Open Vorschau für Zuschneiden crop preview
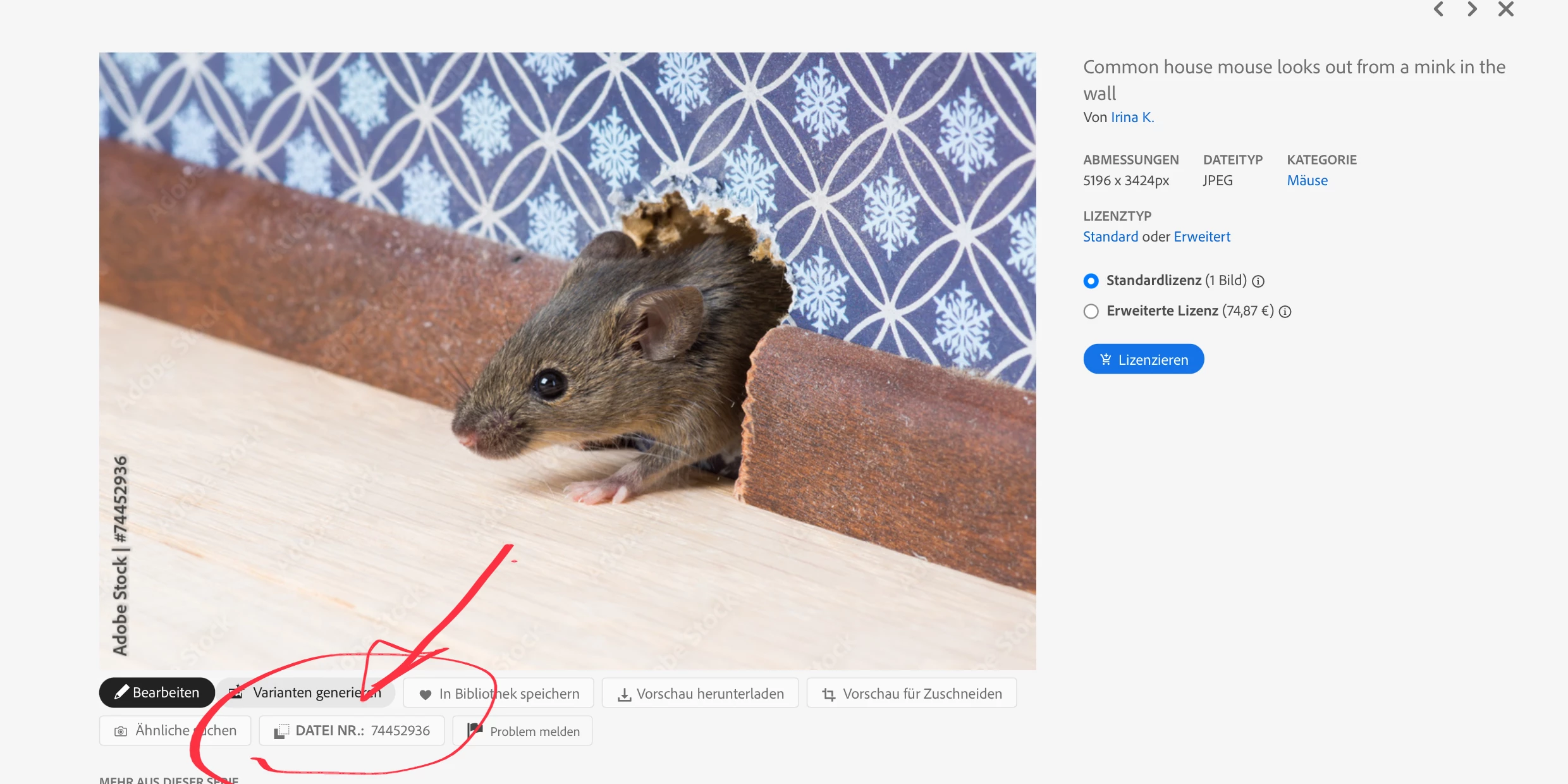 pos(911,694)
